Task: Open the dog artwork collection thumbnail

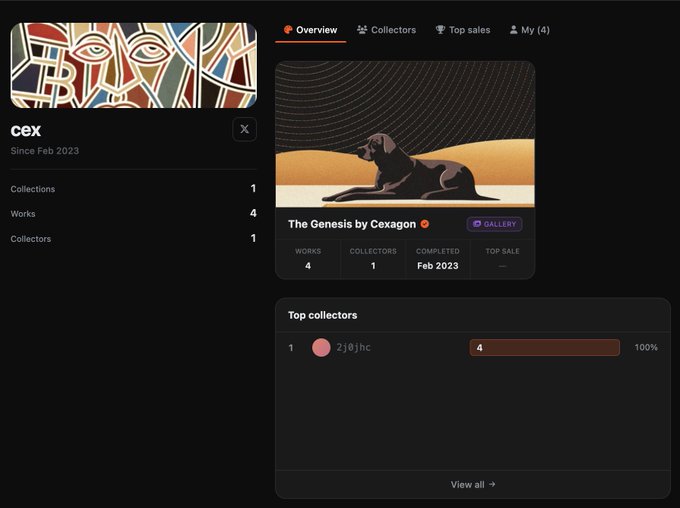Action: click(405, 134)
